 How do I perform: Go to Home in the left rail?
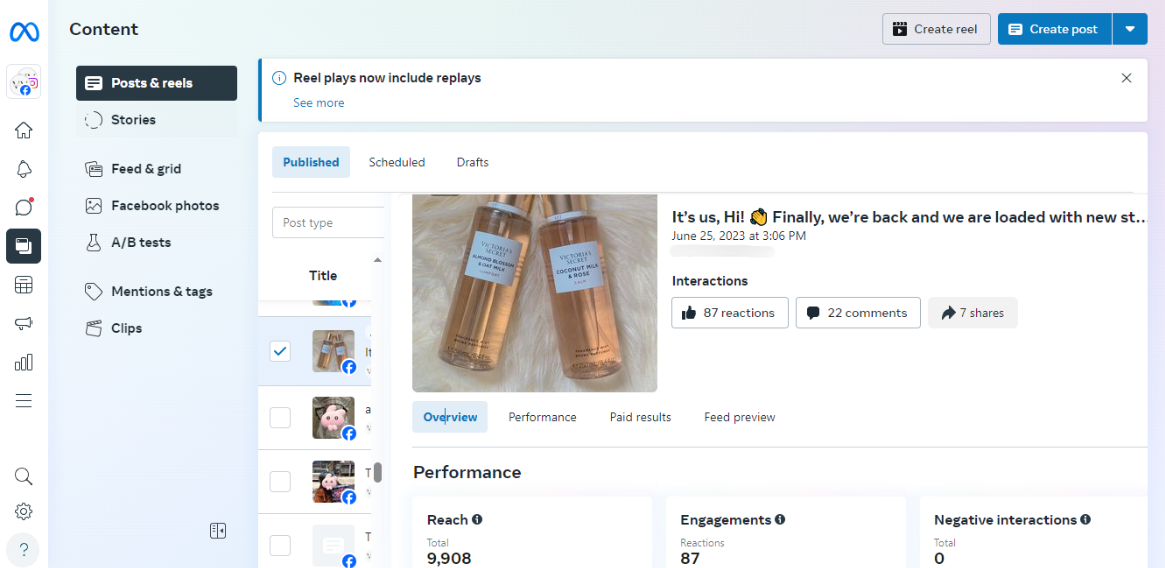point(24,130)
